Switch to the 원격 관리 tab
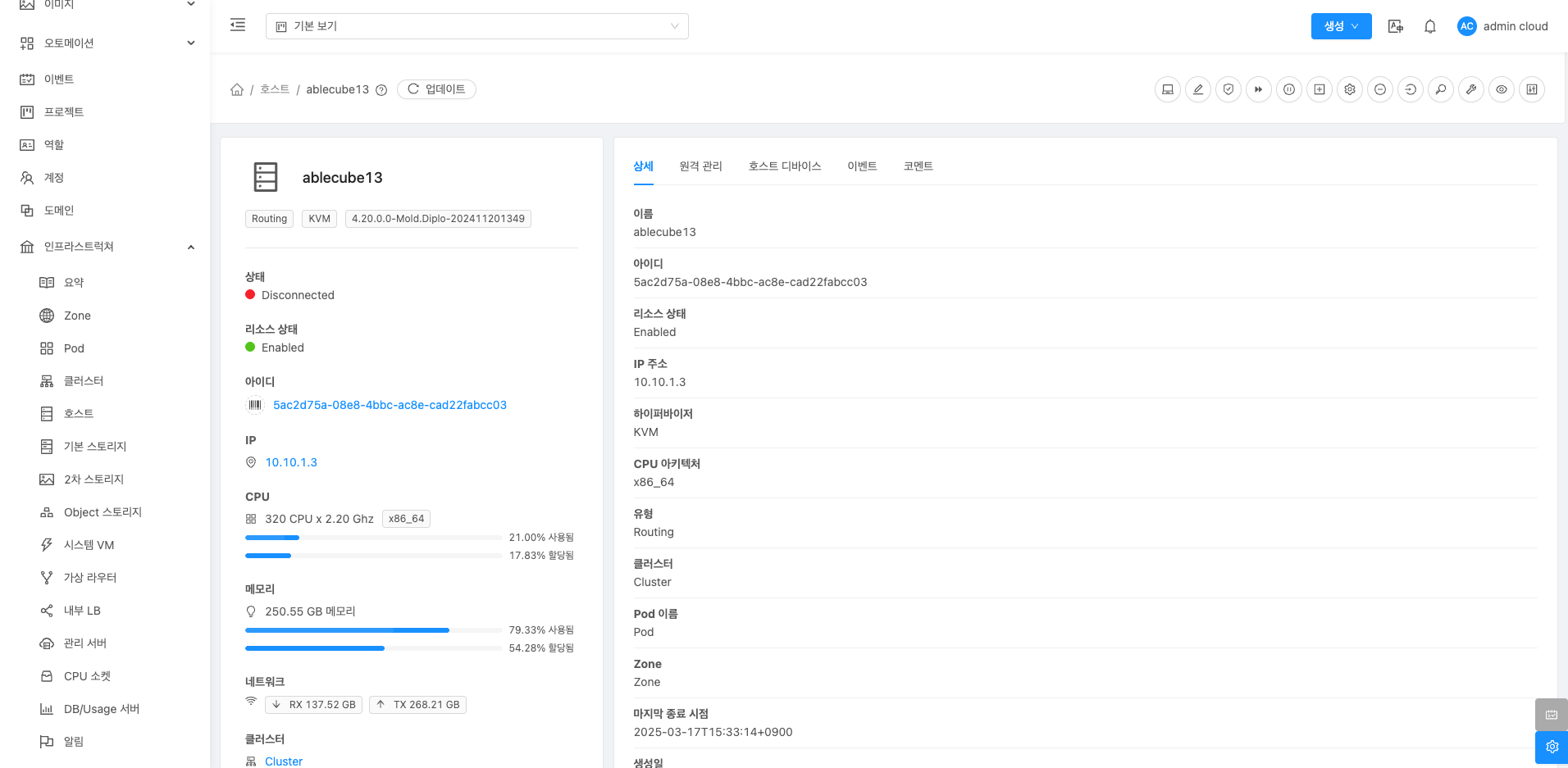Screen dimensions: 1568x768 point(700,166)
